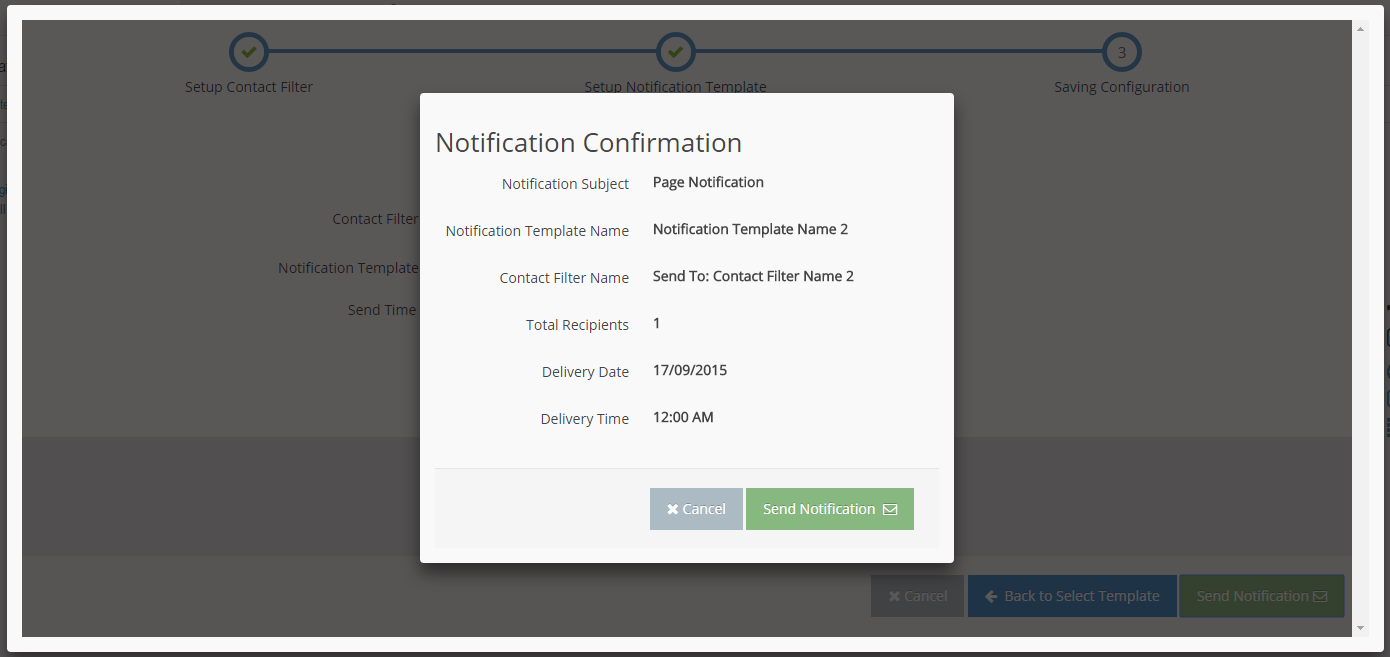1390x657 pixels.
Task: Click the Saving Configuration step label
Action: [x=1121, y=87]
